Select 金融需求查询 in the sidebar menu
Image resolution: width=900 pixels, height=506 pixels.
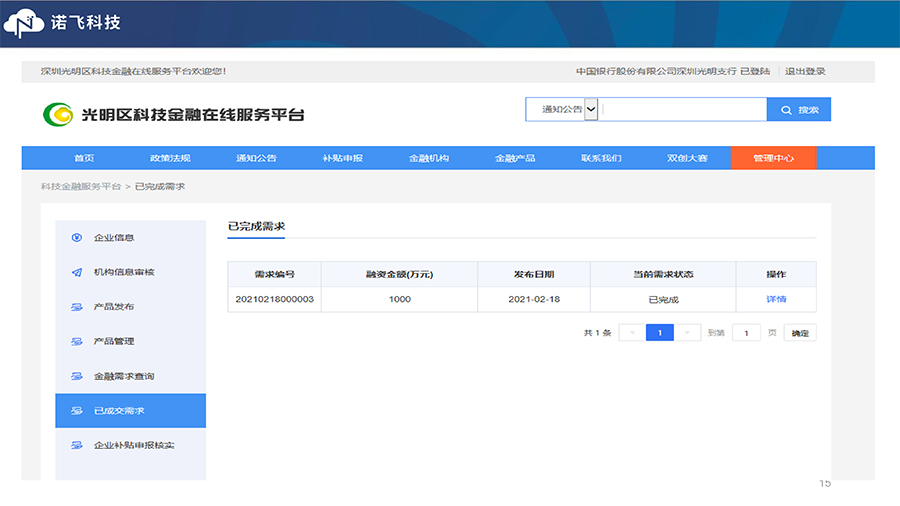click(130, 376)
